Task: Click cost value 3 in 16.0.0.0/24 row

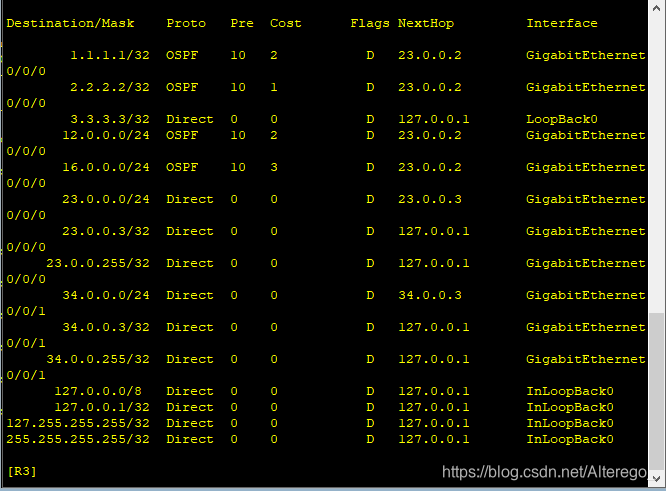Action: [x=274, y=167]
